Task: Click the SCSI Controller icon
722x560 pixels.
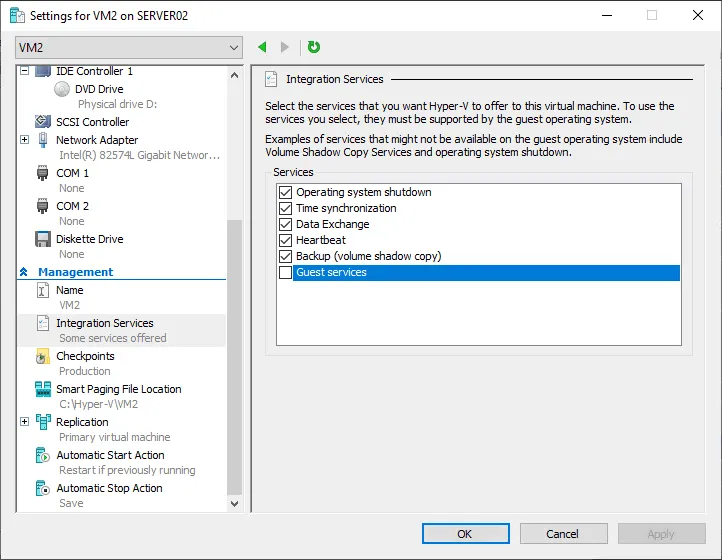Action: click(43, 122)
